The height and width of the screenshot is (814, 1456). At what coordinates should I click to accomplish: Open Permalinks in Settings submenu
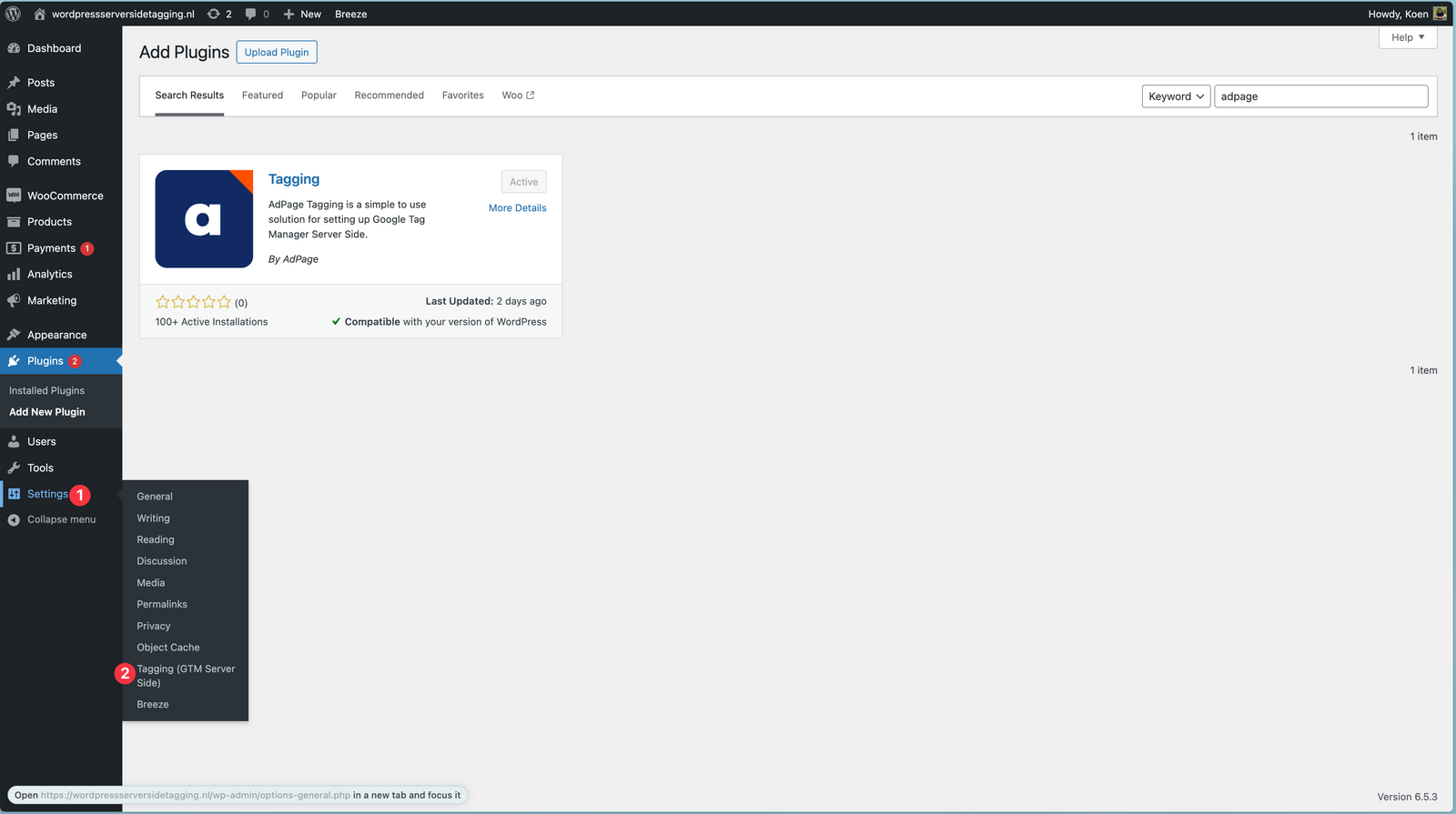click(x=162, y=604)
